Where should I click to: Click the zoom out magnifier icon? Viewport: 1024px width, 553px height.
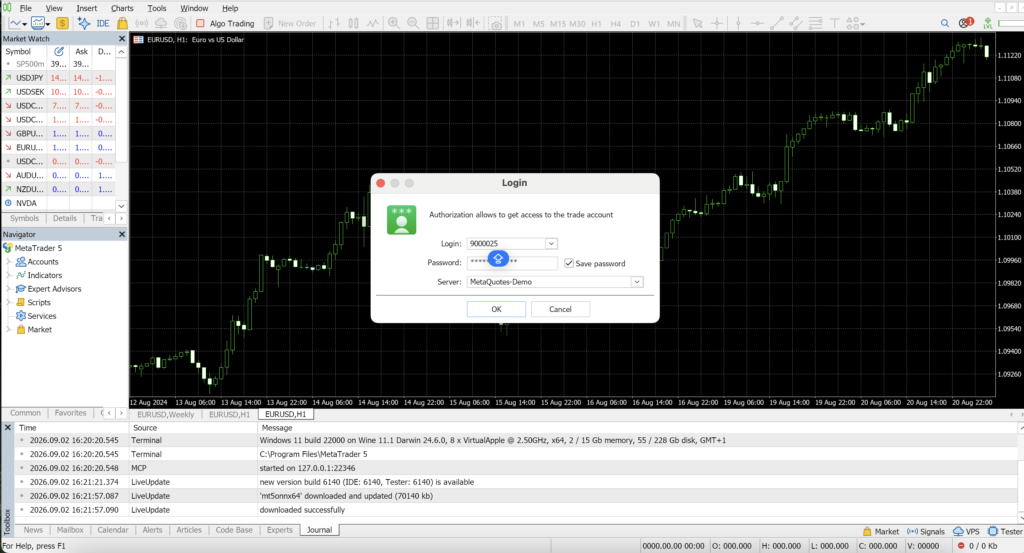coord(413,24)
